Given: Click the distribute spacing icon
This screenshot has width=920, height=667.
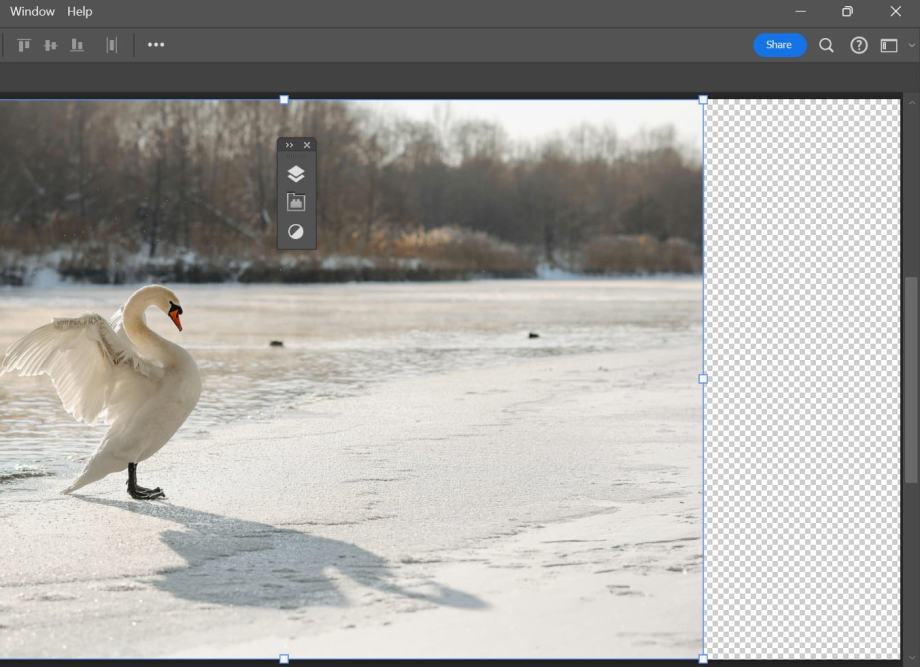Looking at the screenshot, I should (112, 45).
